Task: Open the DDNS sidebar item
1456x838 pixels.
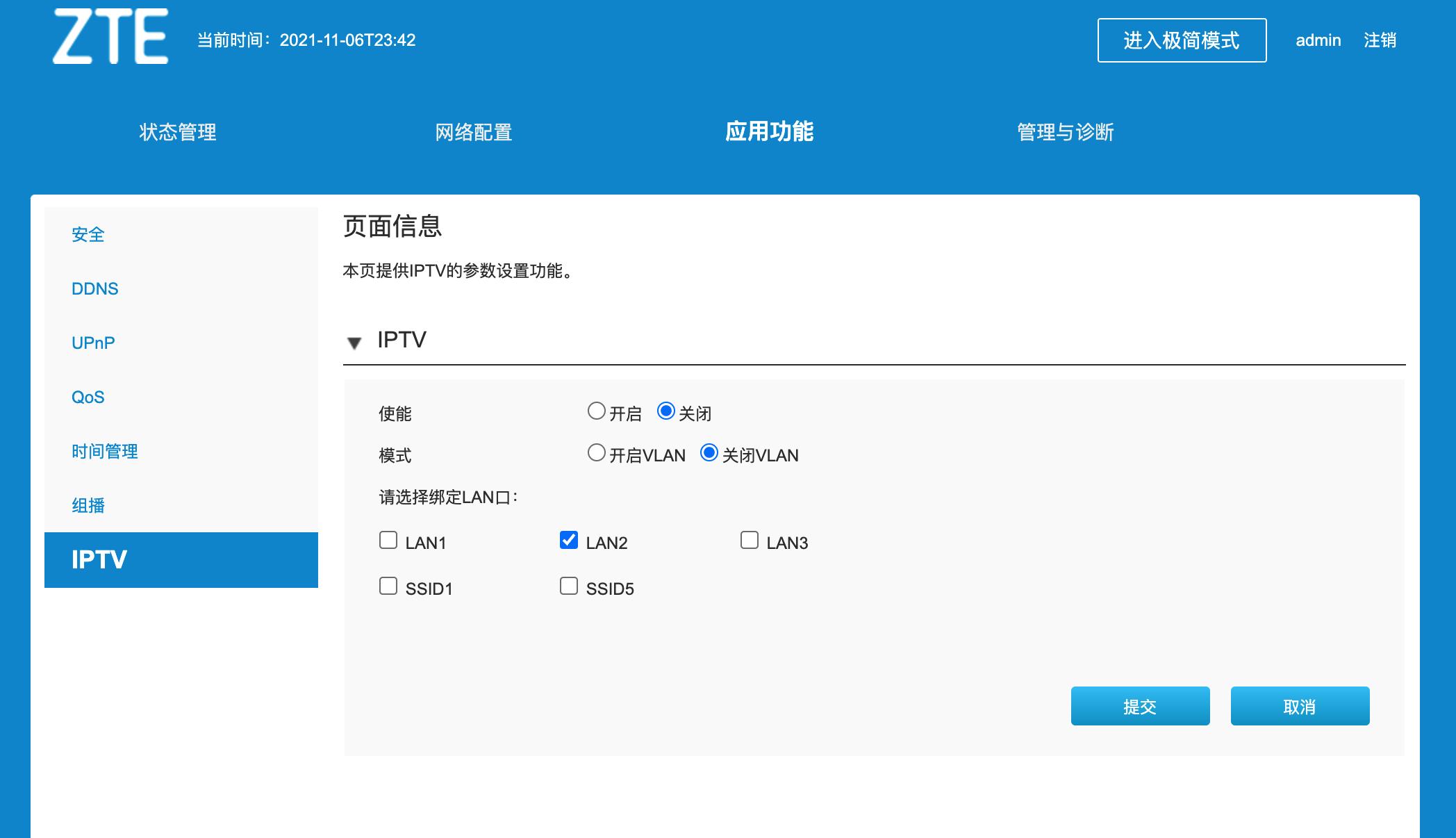Action: coord(95,288)
